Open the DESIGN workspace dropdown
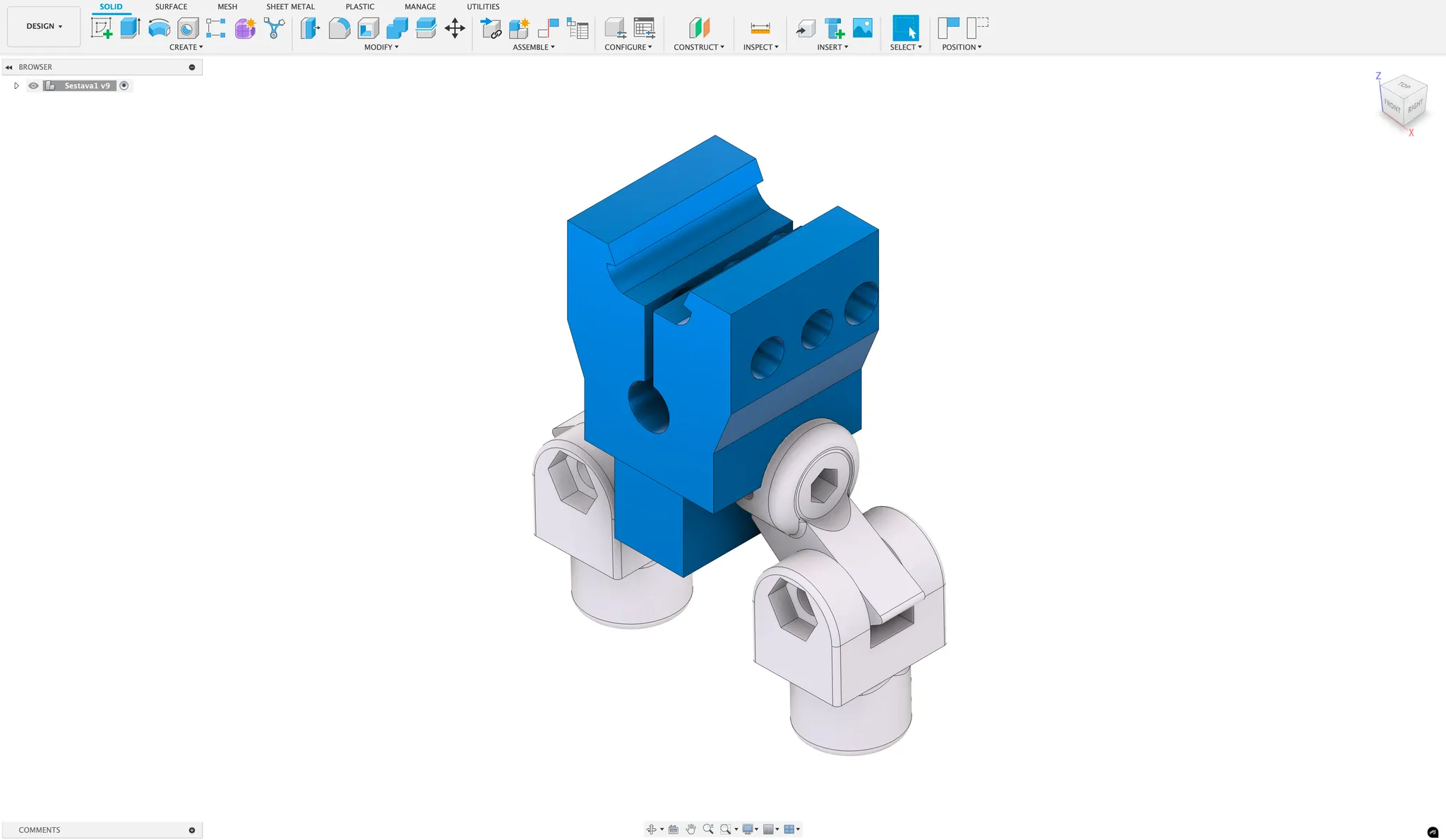Viewport: 1446px width, 840px height. (x=44, y=26)
